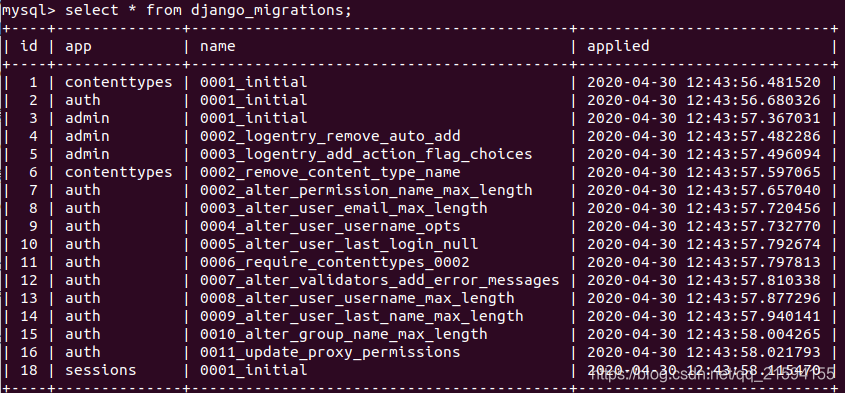Image resolution: width=845 pixels, height=393 pixels.
Task: Click the 0011_update_proxy_permissions migration name
Action: point(330,352)
